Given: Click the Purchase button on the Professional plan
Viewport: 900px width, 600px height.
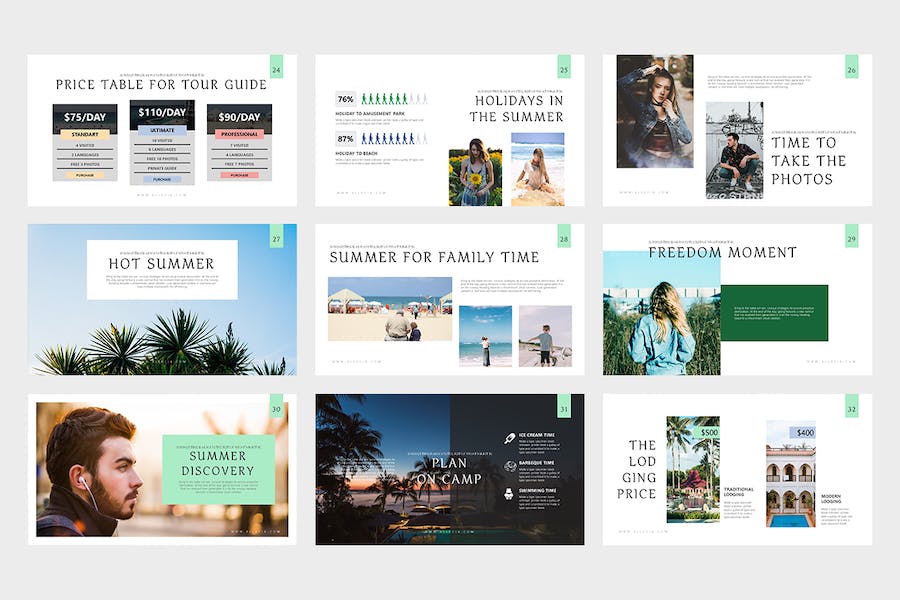Looking at the screenshot, I should (x=239, y=175).
